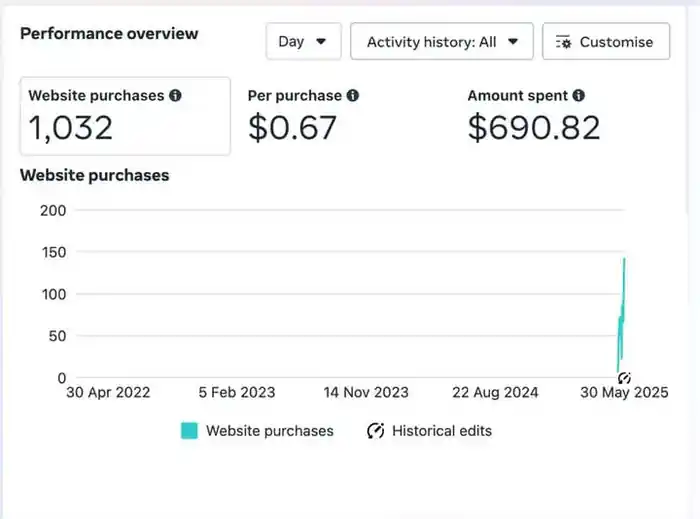Click the 100 y-axis label
The height and width of the screenshot is (519, 700).
54,294
